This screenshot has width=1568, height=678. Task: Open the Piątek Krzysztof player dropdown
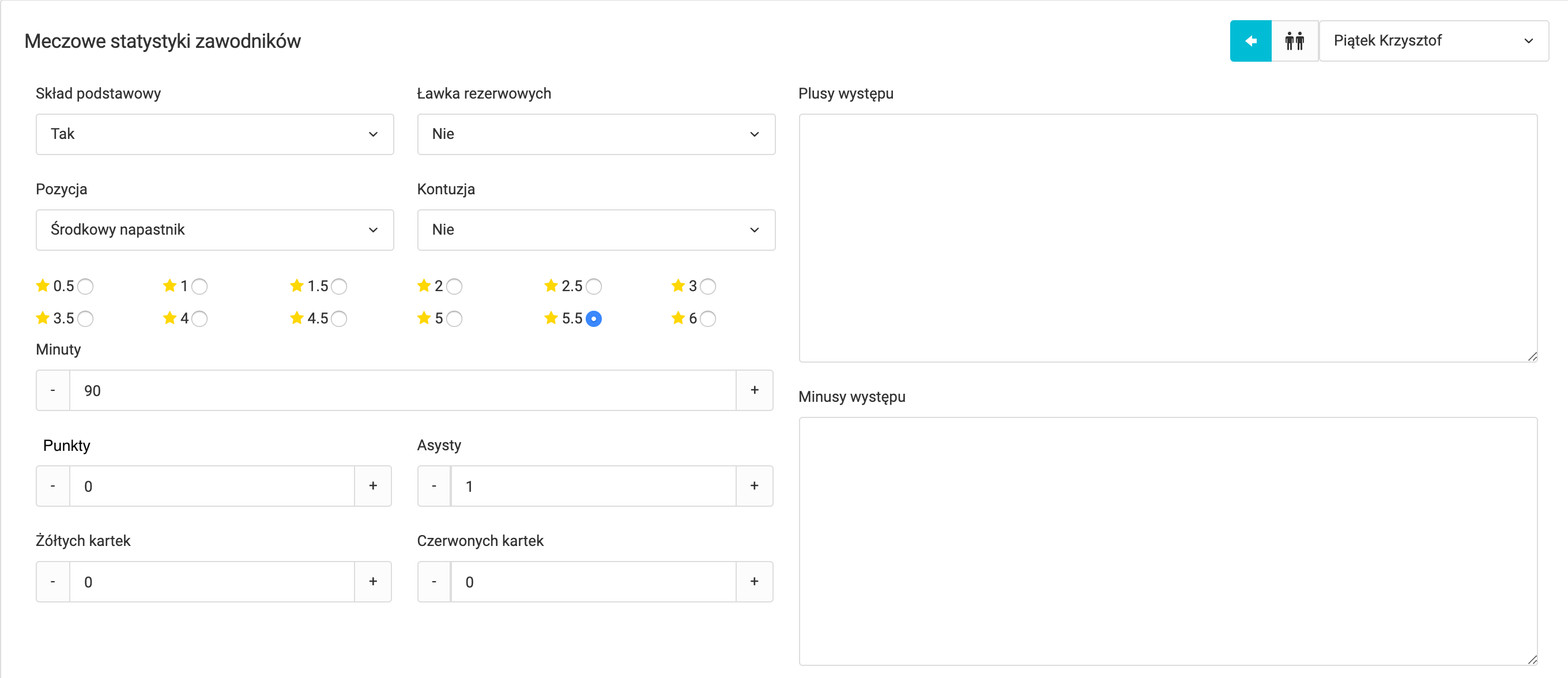tap(1434, 41)
